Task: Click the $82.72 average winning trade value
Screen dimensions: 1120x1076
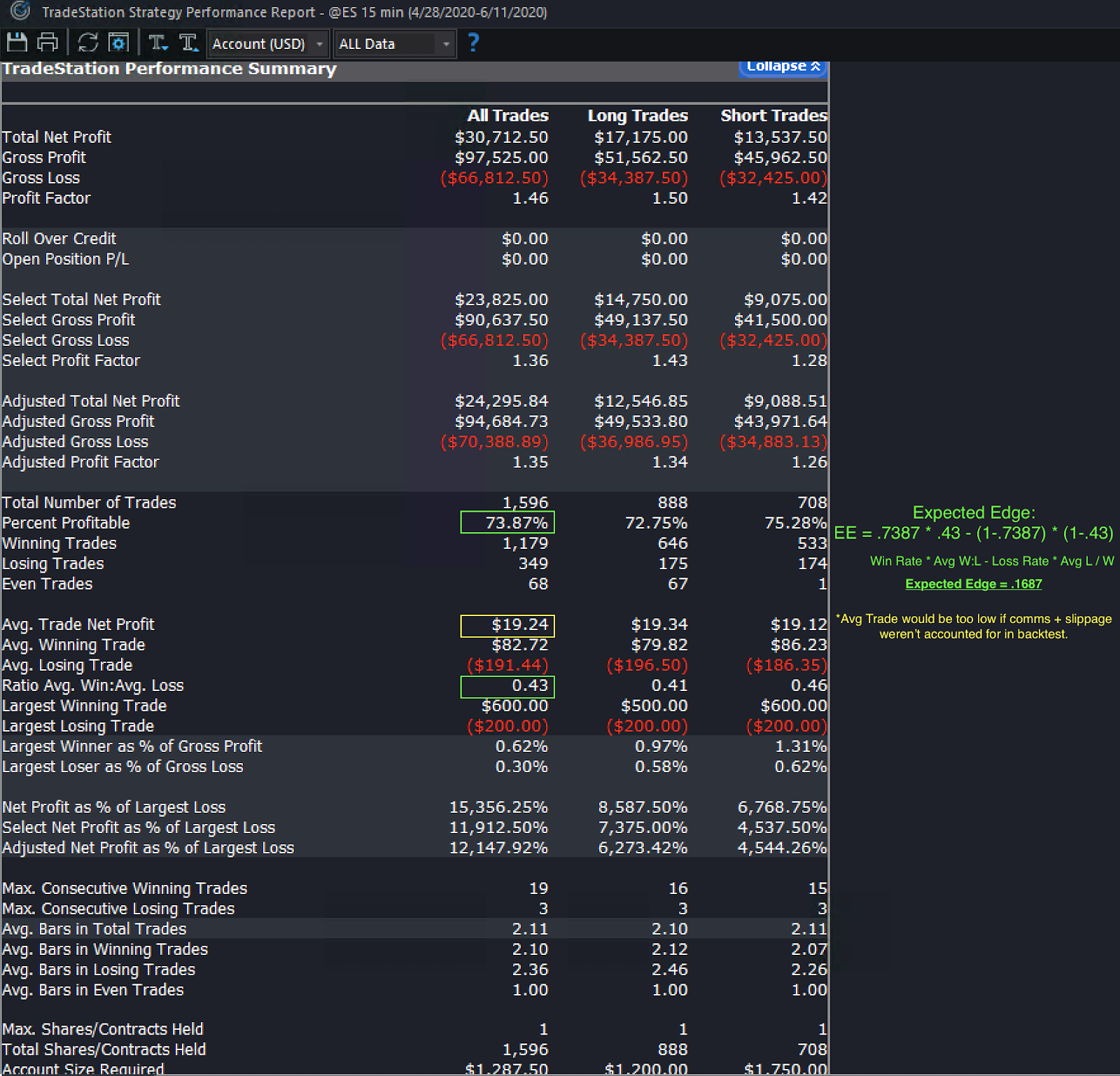Action: 519,645
